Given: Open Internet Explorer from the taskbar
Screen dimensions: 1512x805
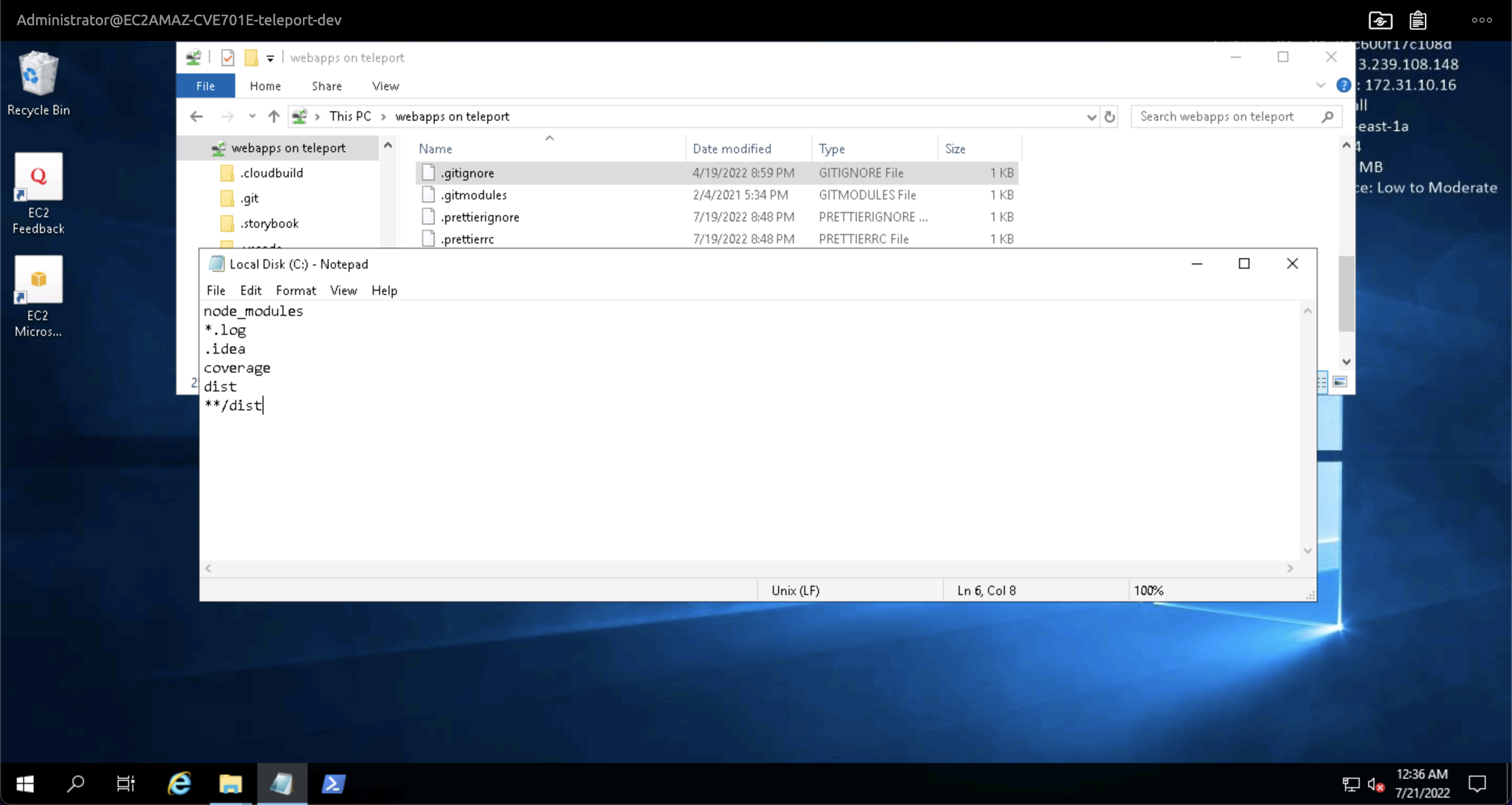Looking at the screenshot, I should click(x=180, y=784).
